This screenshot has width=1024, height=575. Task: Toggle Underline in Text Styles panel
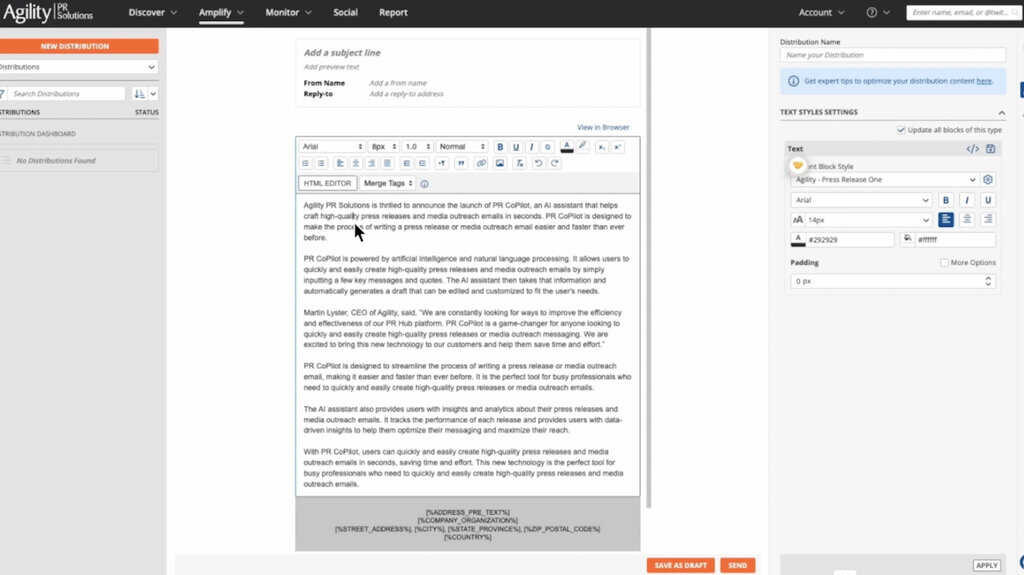(x=988, y=200)
